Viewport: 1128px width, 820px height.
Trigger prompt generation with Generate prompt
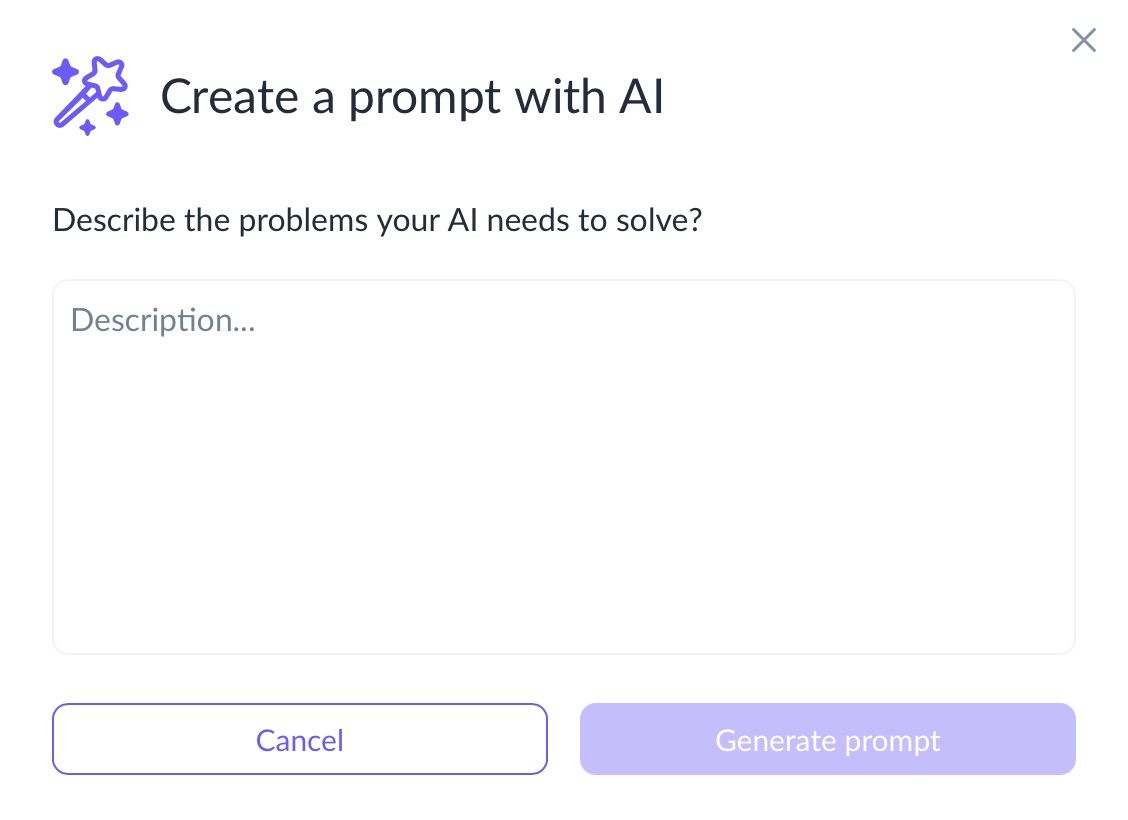tap(827, 739)
